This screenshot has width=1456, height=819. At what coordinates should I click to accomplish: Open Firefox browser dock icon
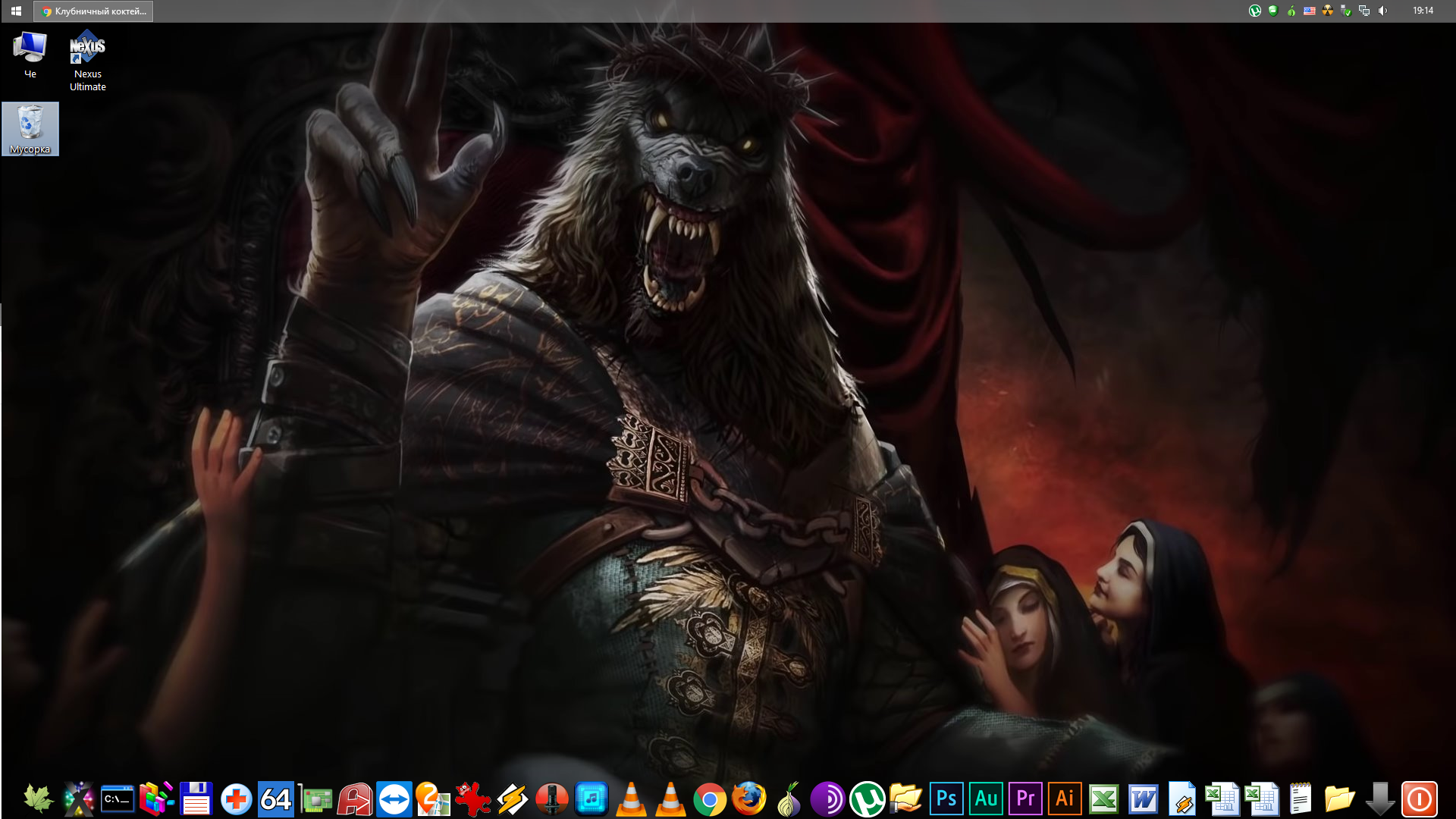point(748,799)
